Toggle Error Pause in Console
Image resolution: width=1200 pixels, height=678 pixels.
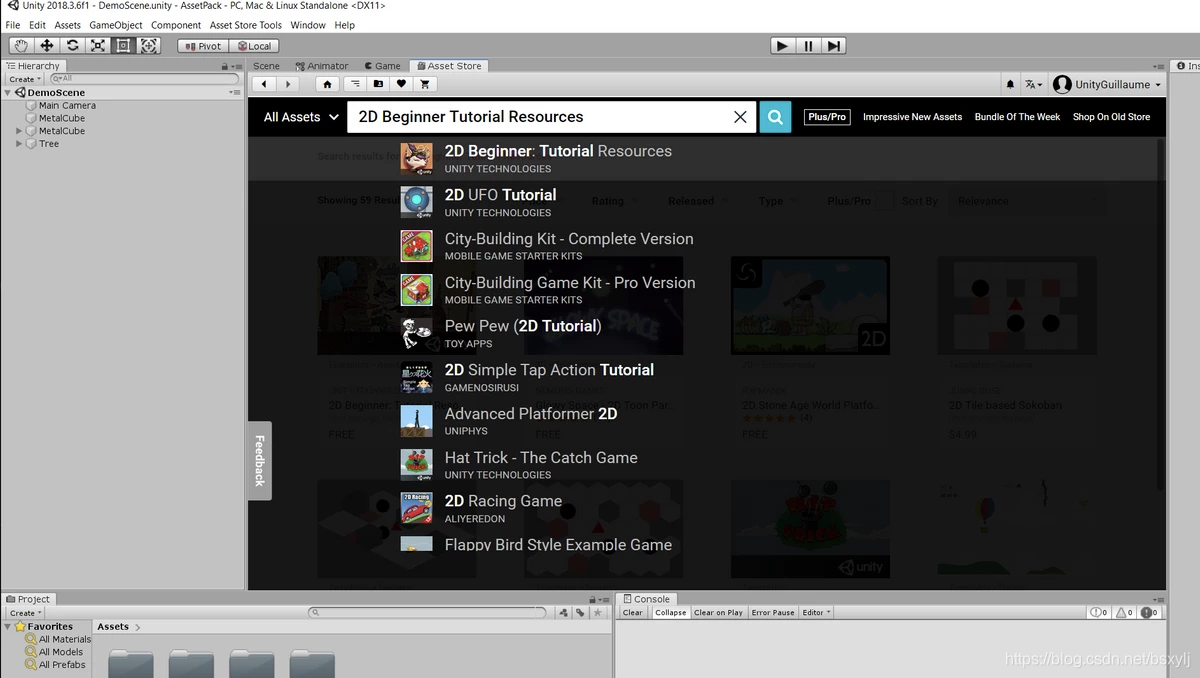(773, 613)
